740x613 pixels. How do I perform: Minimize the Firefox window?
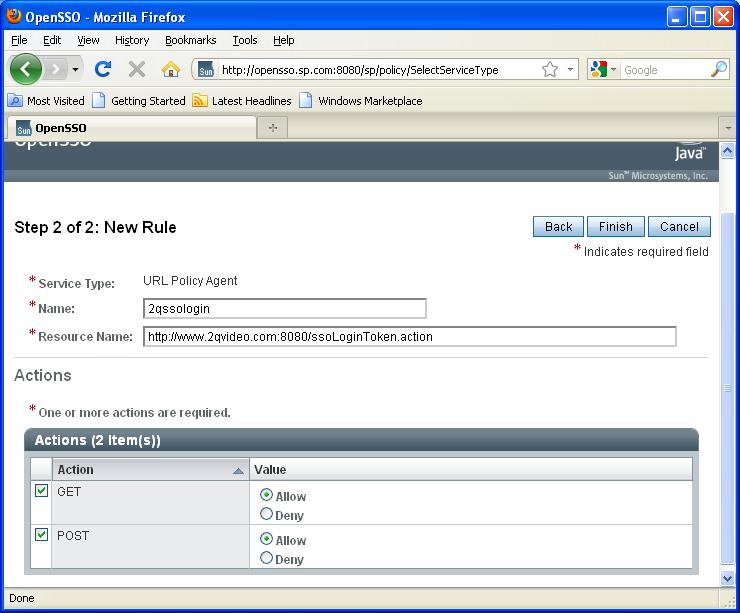677,17
